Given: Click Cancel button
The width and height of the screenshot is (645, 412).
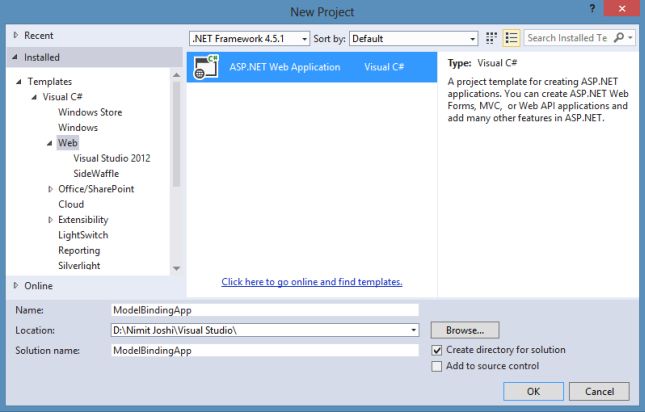Looking at the screenshot, I should pyautogui.click(x=599, y=391).
